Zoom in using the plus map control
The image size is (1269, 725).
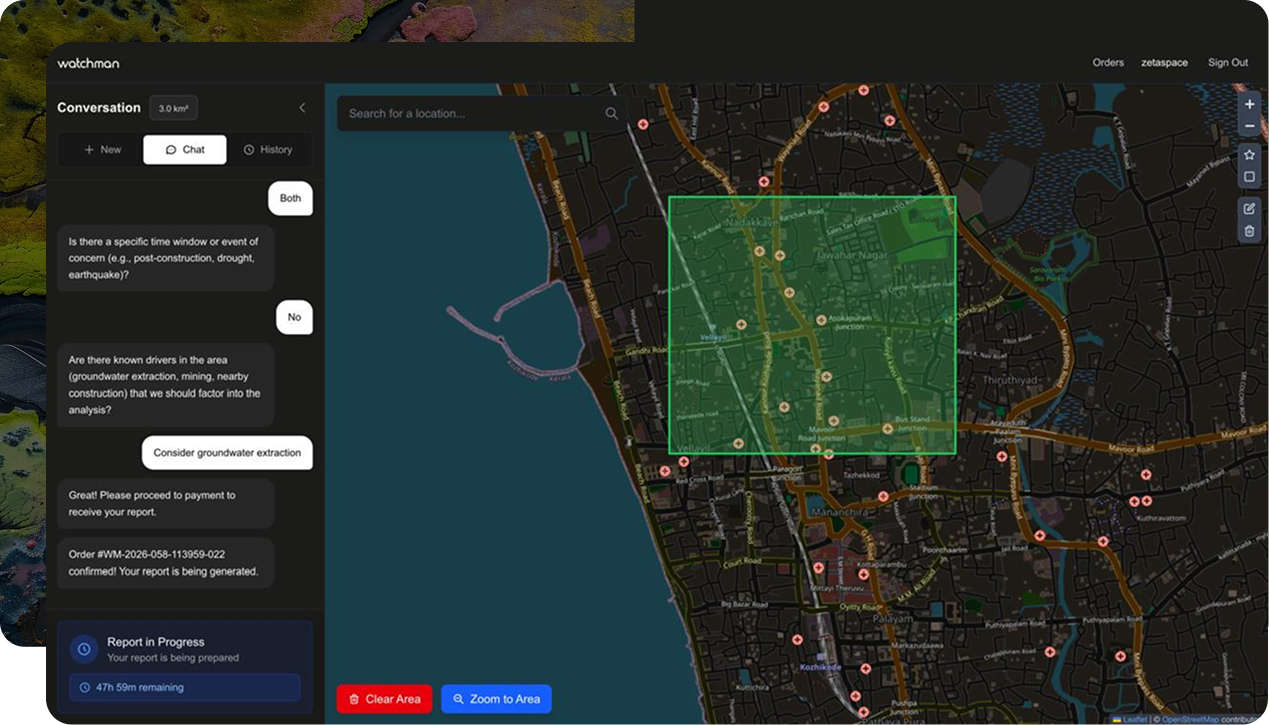tap(1248, 104)
